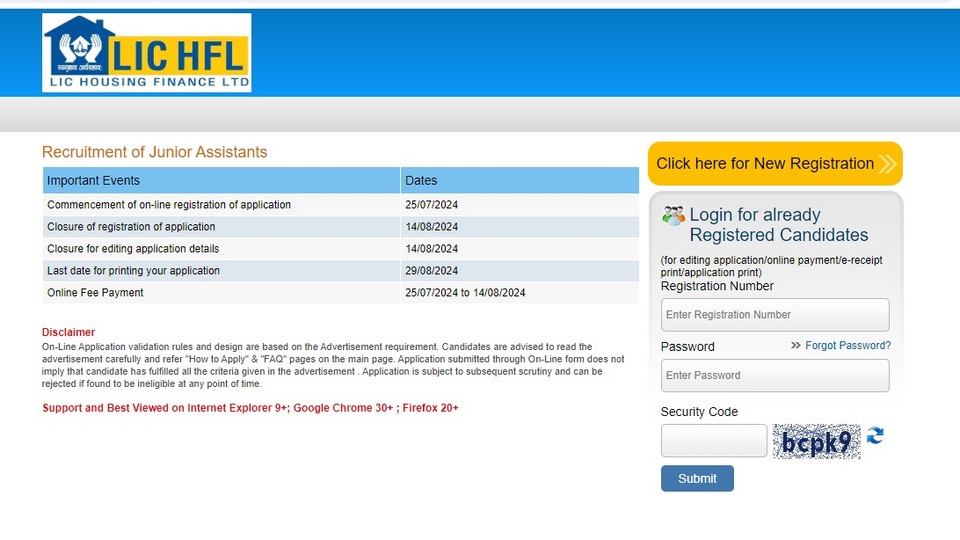Select the date 25/07/2024 for commencement
This screenshot has height=540, width=960.
coord(431,204)
